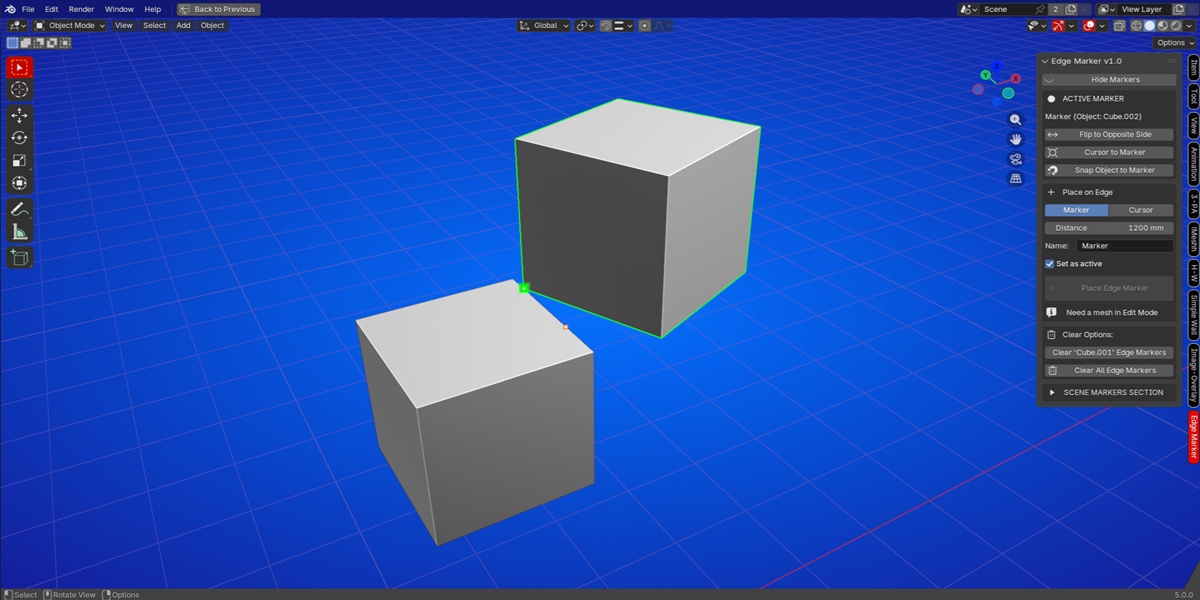Screen dimensions: 1200x600
Task: Click Clear All Edge Markers button
Action: pos(1109,370)
